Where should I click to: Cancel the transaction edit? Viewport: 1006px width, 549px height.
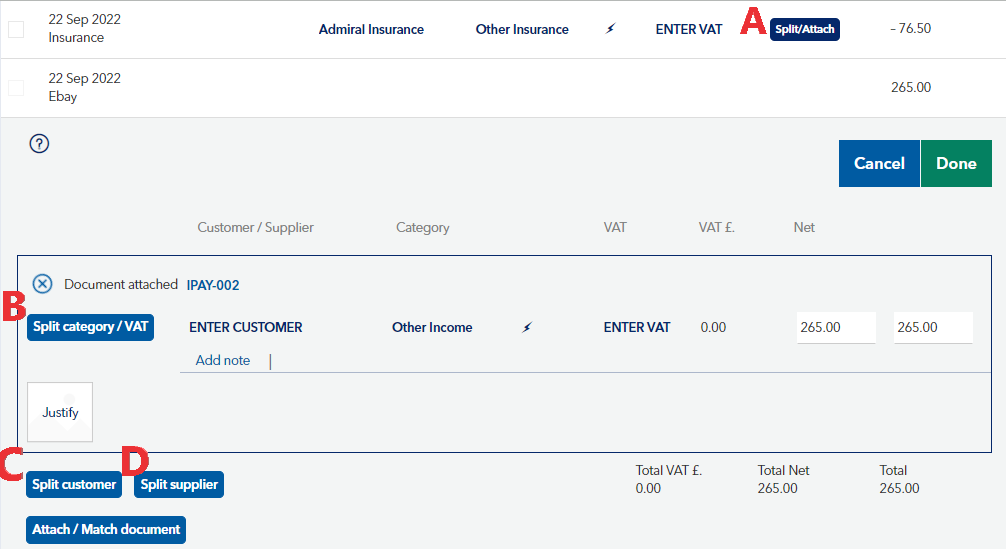(879, 164)
